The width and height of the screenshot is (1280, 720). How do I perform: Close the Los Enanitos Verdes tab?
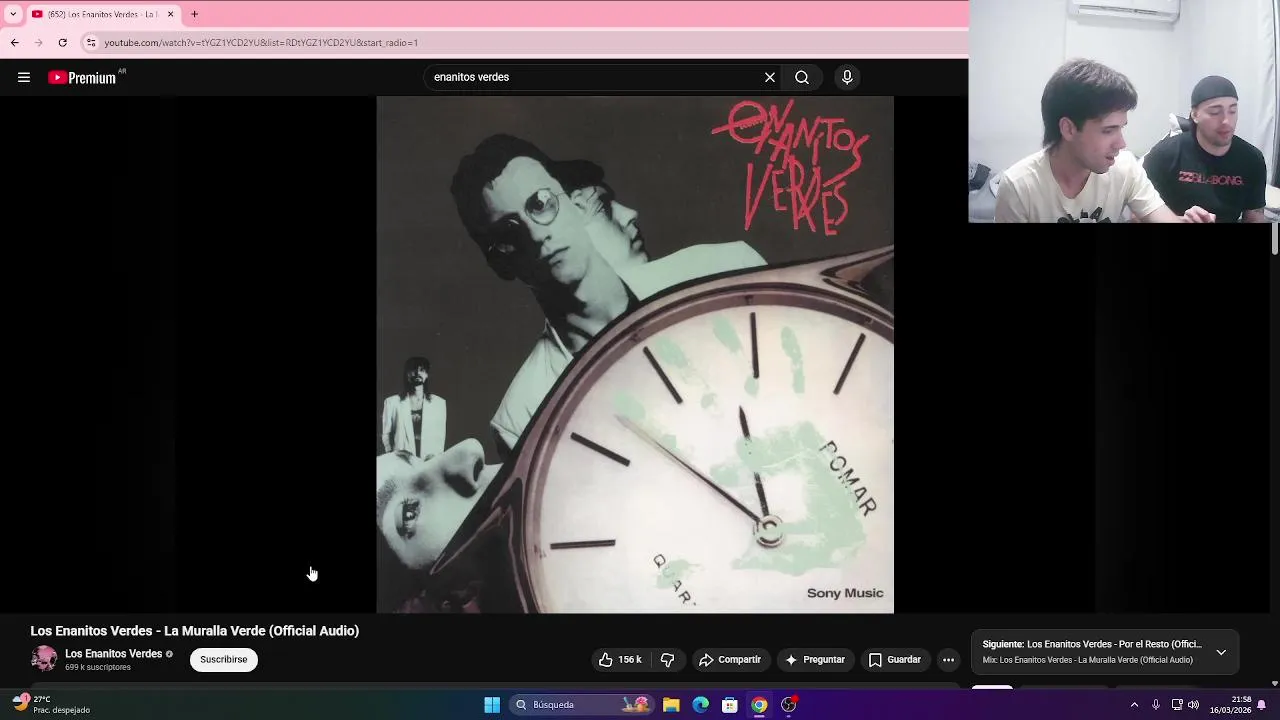coord(170,14)
